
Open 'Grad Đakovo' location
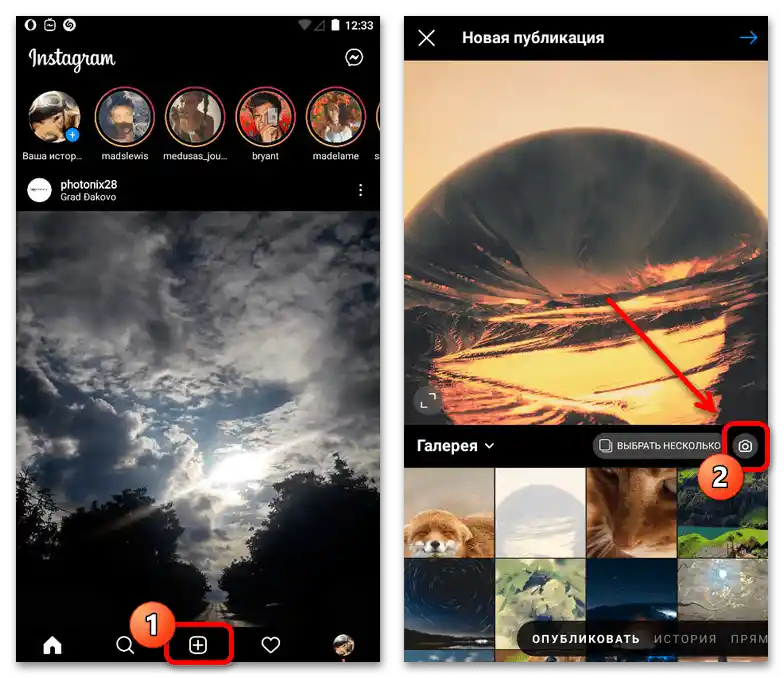pyautogui.click(x=88, y=197)
